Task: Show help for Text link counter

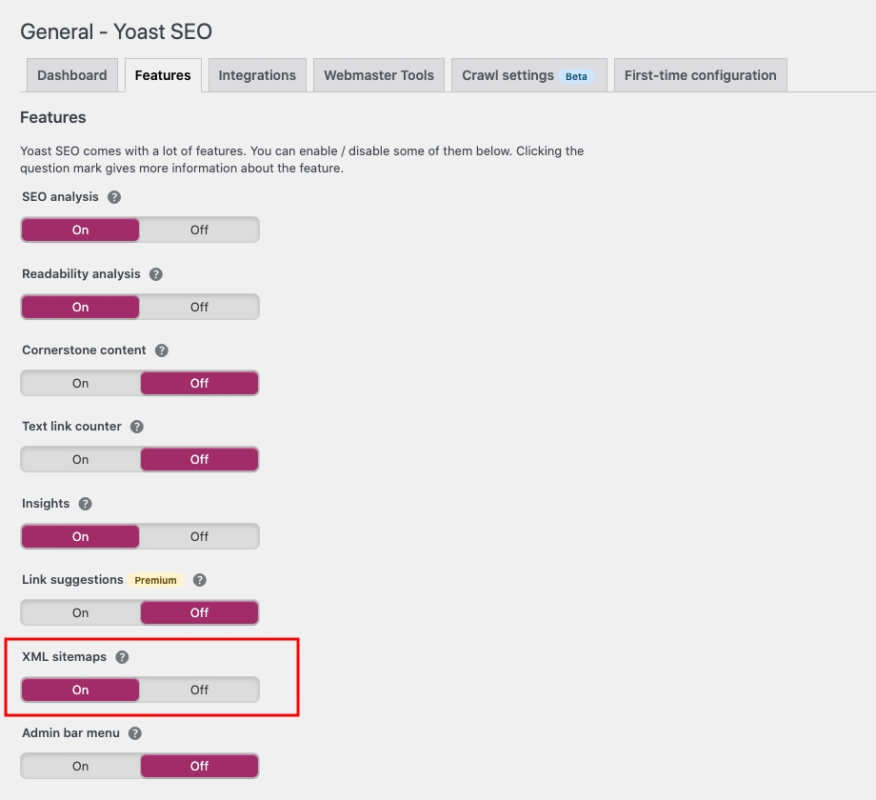Action: tap(137, 427)
